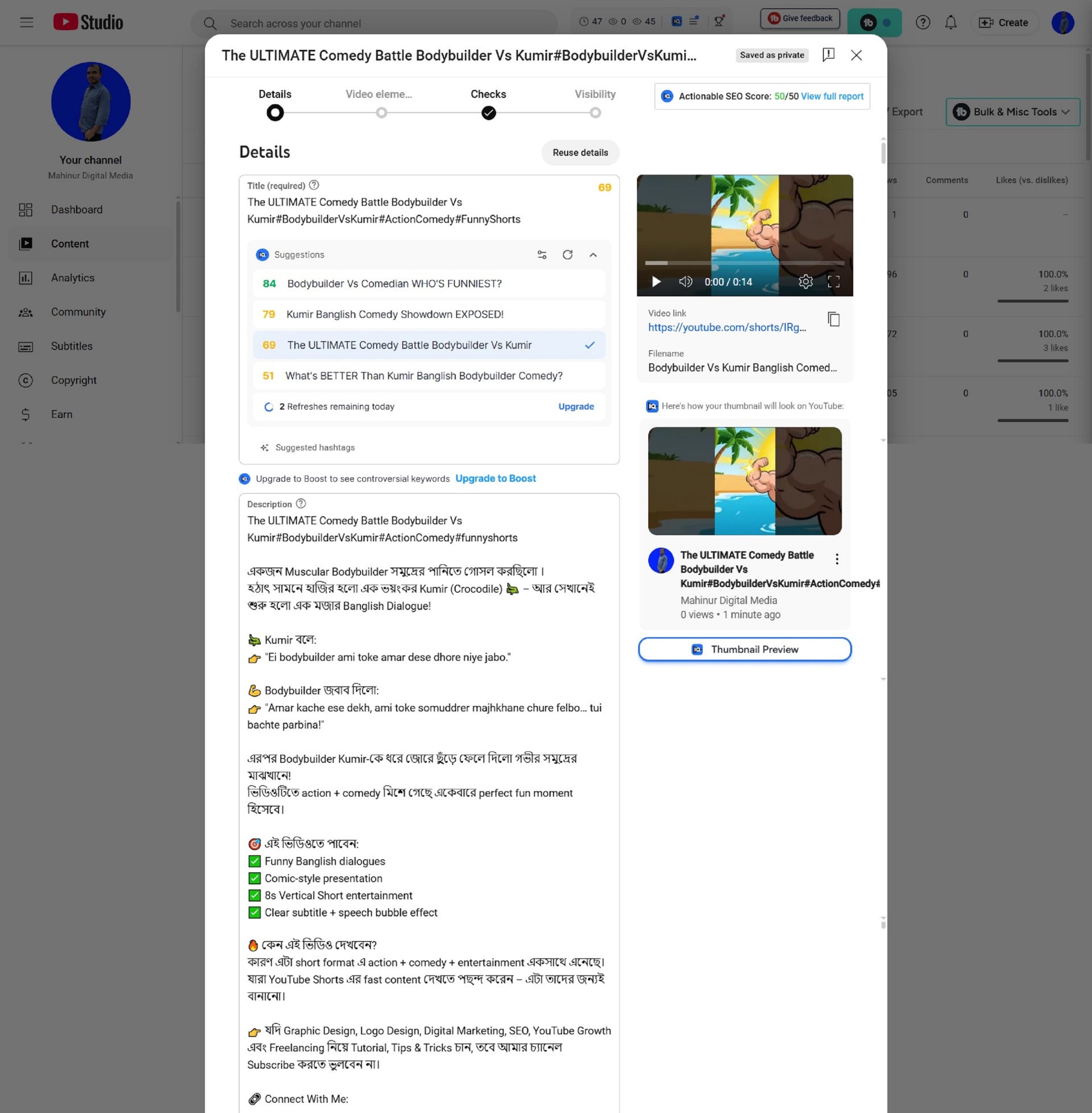Select suggestion 'Kumir Banglish Comedy Showdown EXPOSED!'
The image size is (1092, 1113).
(429, 314)
